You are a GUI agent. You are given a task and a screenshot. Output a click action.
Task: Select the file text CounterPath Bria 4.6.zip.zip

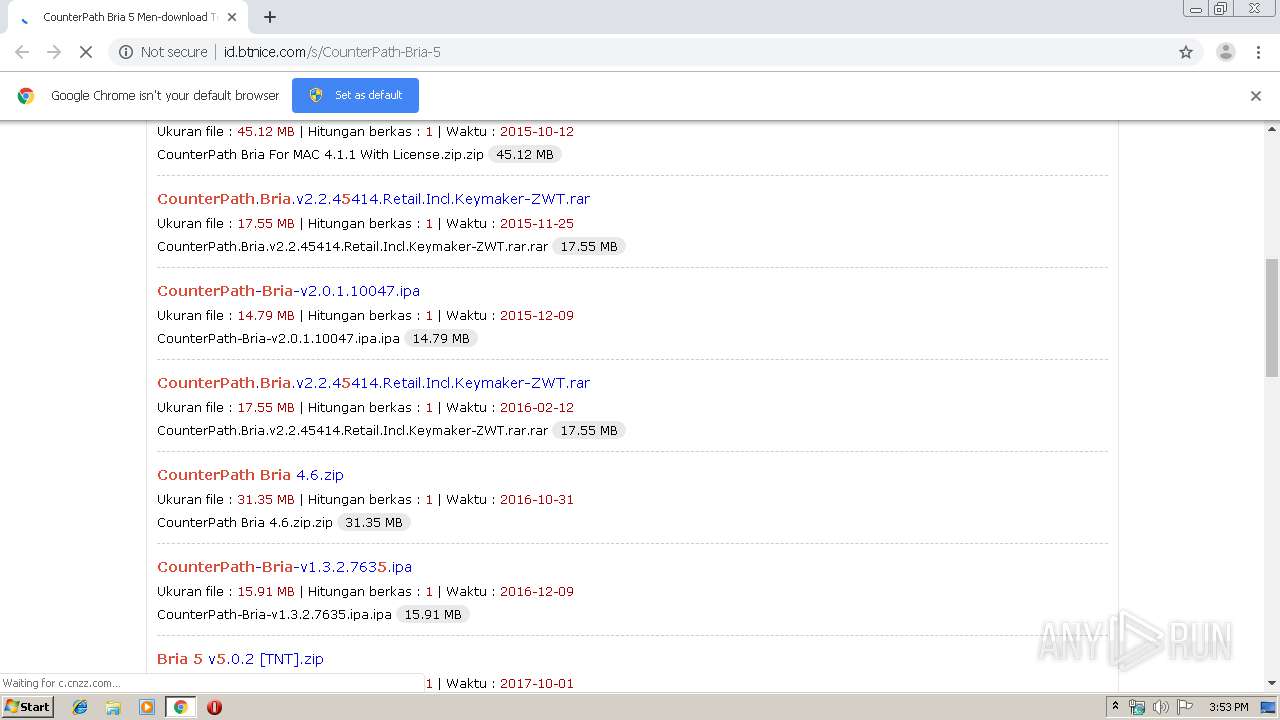tap(245, 522)
